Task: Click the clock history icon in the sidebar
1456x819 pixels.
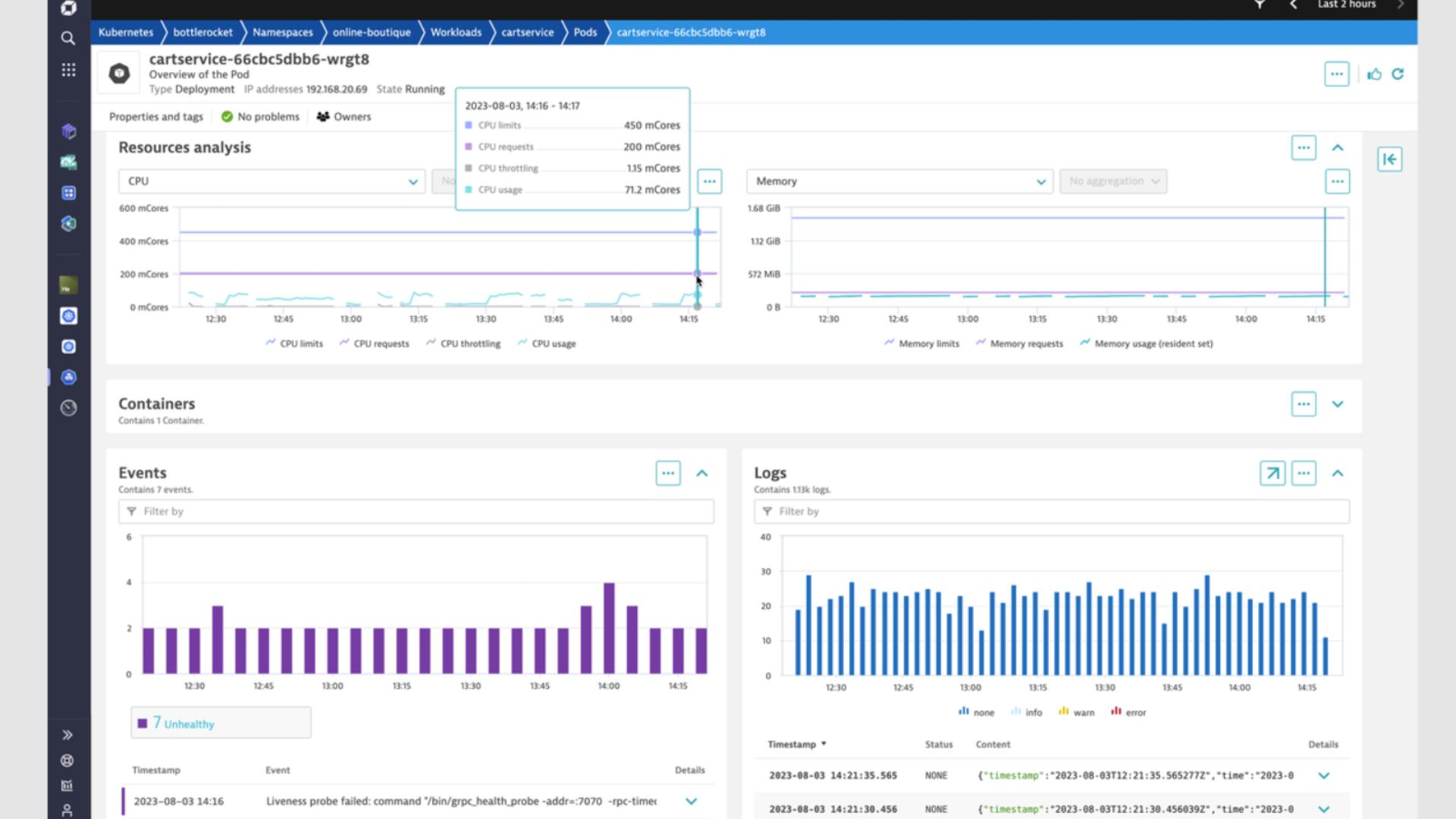Action: [x=68, y=408]
